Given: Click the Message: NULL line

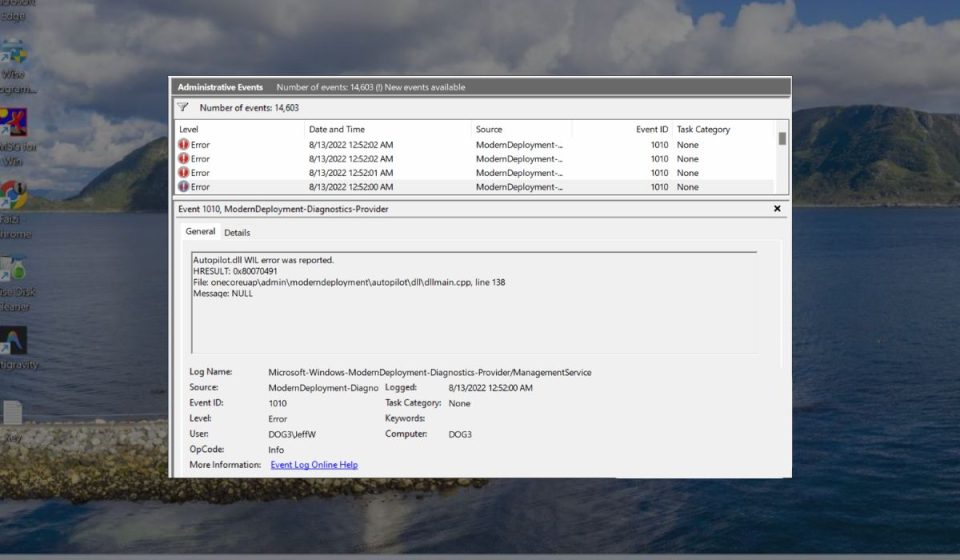Looking at the screenshot, I should tap(223, 294).
